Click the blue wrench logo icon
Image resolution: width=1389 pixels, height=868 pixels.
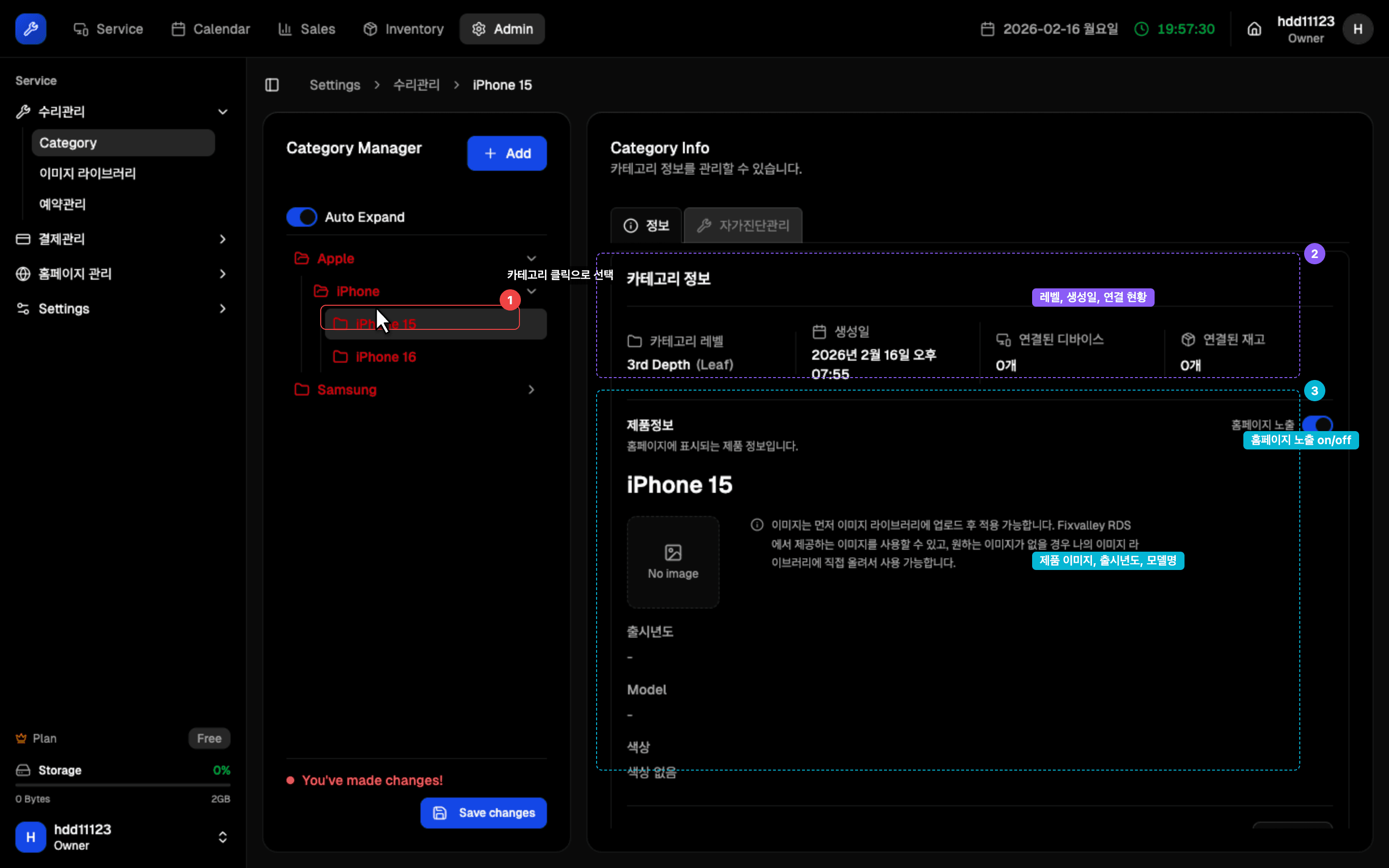point(30,29)
